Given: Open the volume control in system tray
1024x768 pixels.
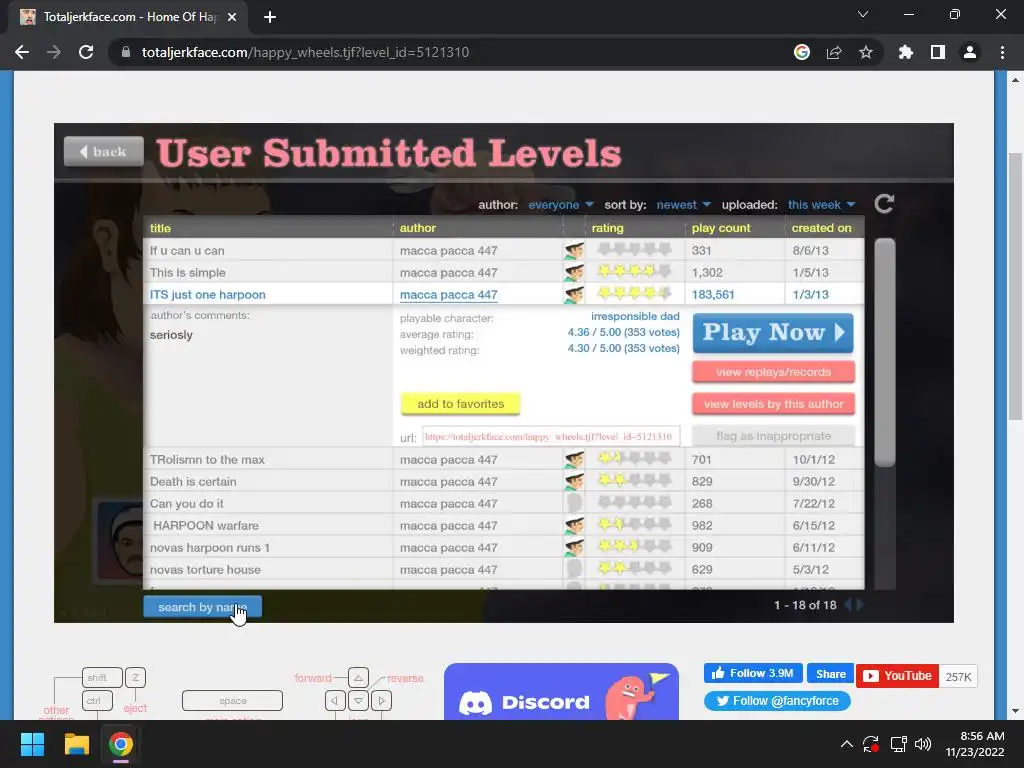Looking at the screenshot, I should click(x=923, y=744).
